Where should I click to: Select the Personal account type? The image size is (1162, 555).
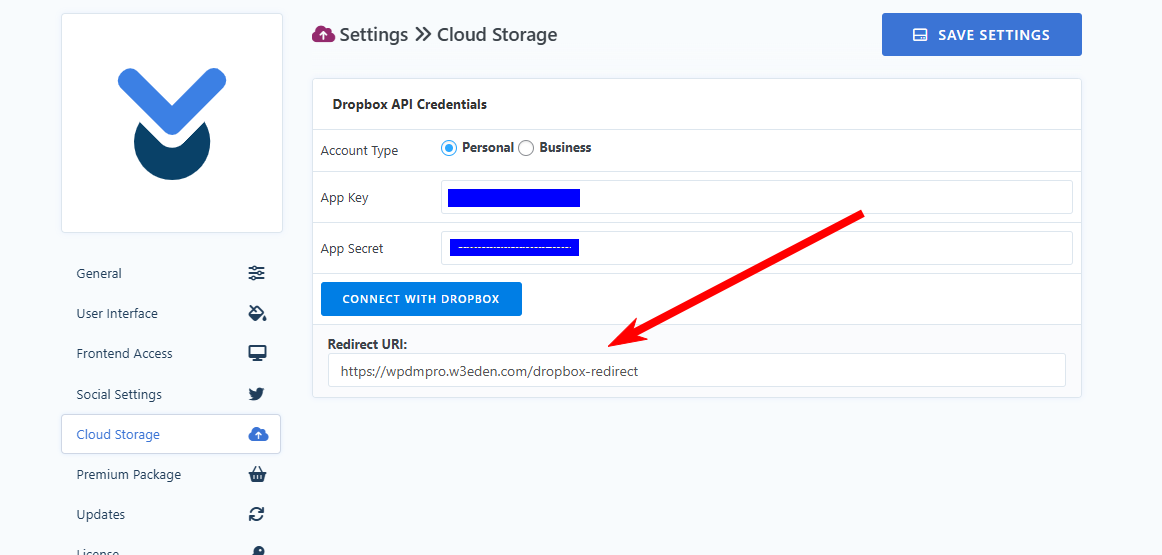pyautogui.click(x=448, y=148)
